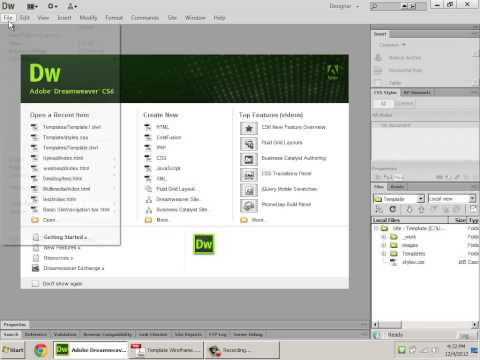This screenshot has height=360, width=480.
Task: Tick the Don't show again checkbox
Action: [35, 284]
